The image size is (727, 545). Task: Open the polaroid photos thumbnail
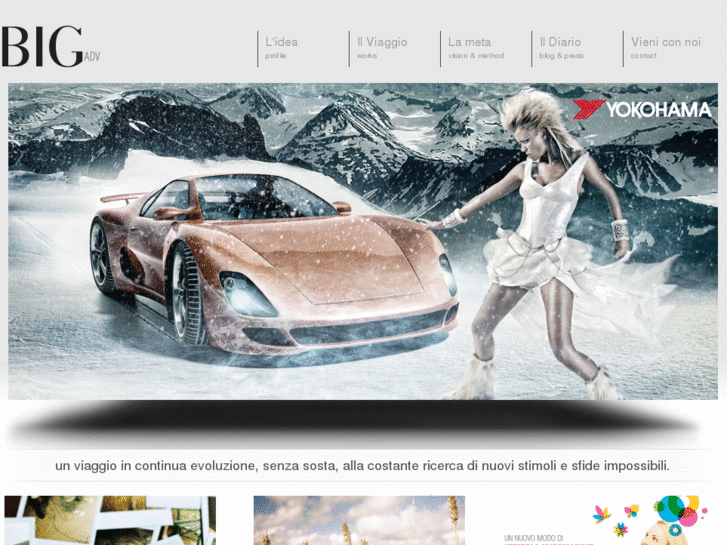[x=110, y=520]
